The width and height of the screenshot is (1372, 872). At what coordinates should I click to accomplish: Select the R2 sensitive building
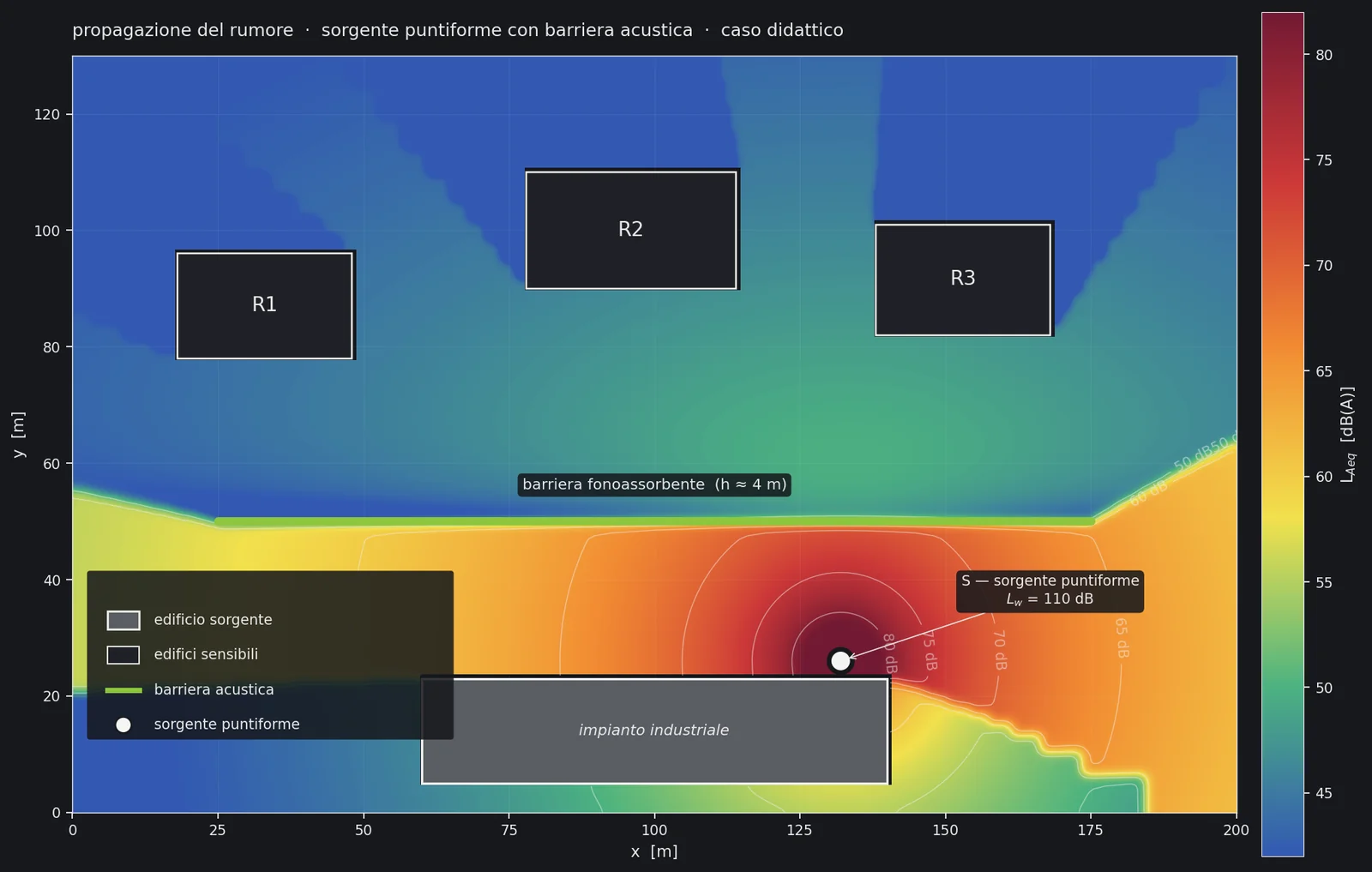tap(631, 230)
